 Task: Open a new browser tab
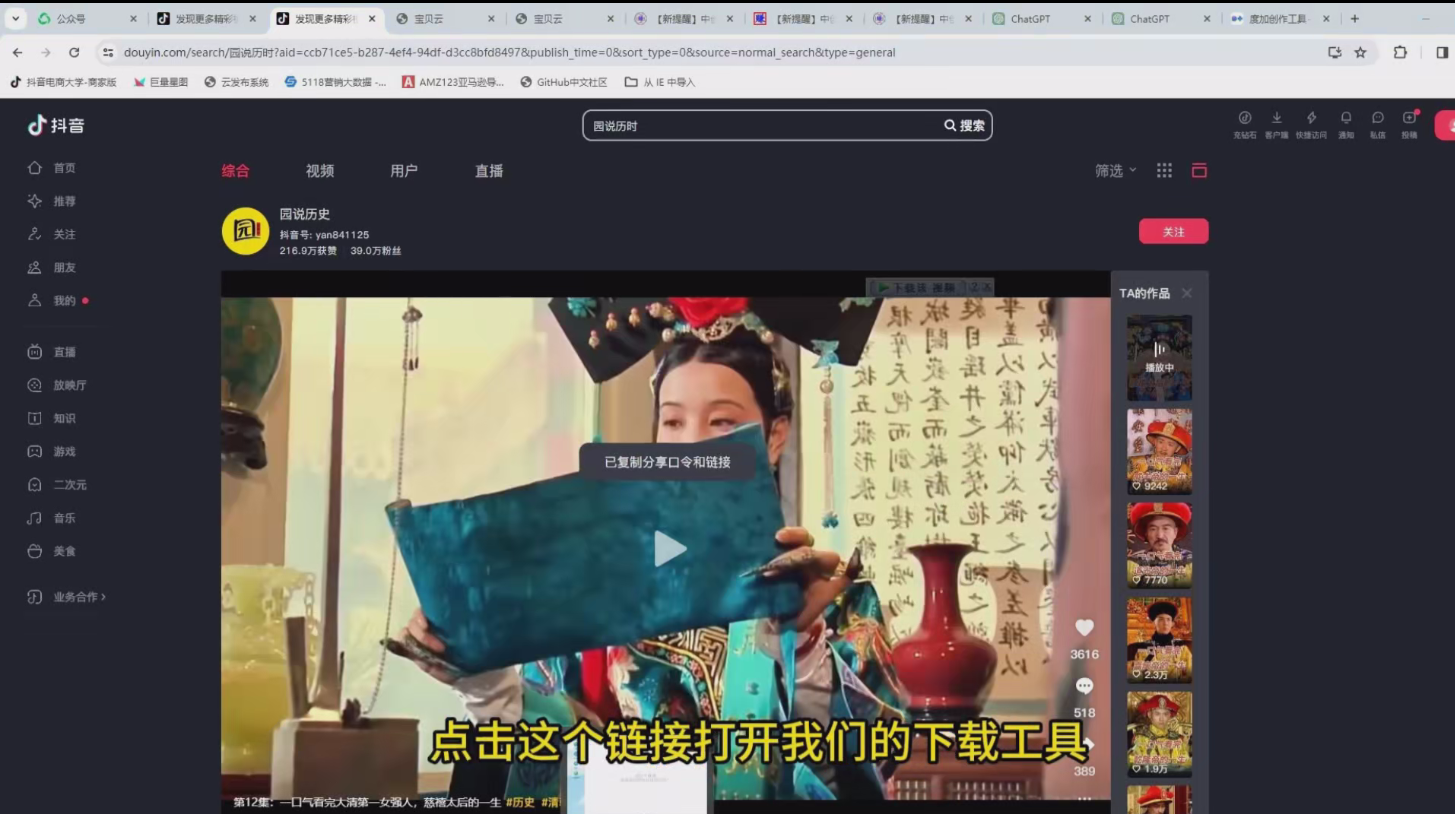[1355, 18]
